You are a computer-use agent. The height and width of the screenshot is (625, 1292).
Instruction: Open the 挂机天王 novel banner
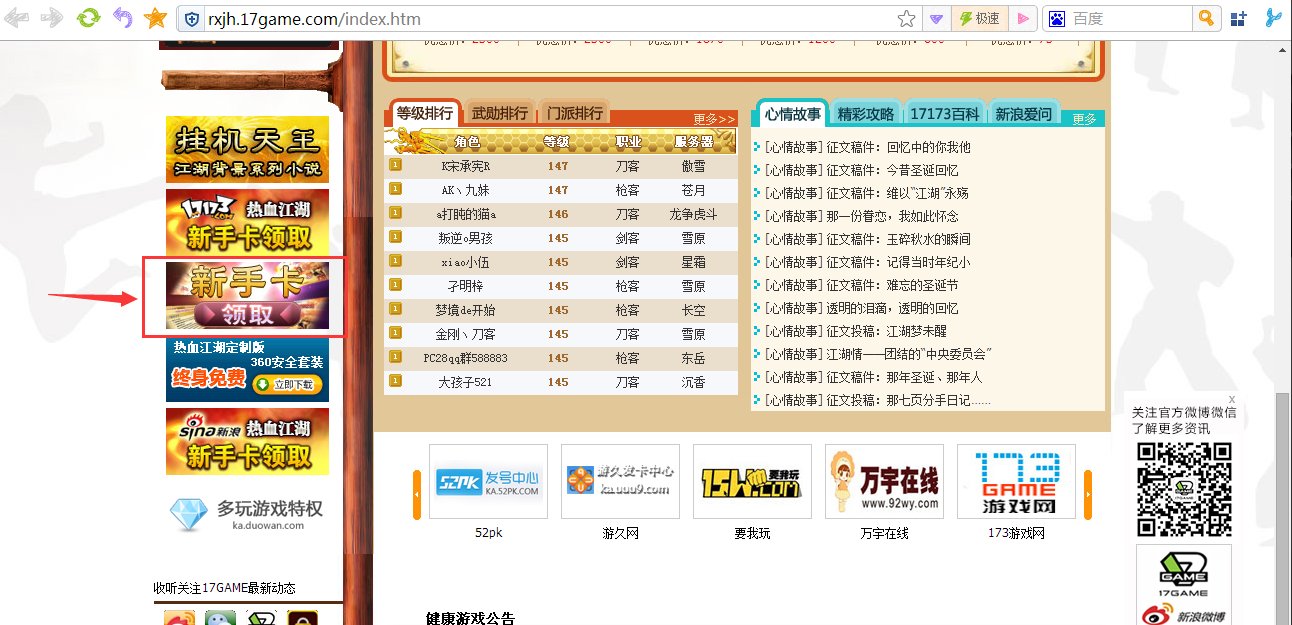[x=247, y=149]
